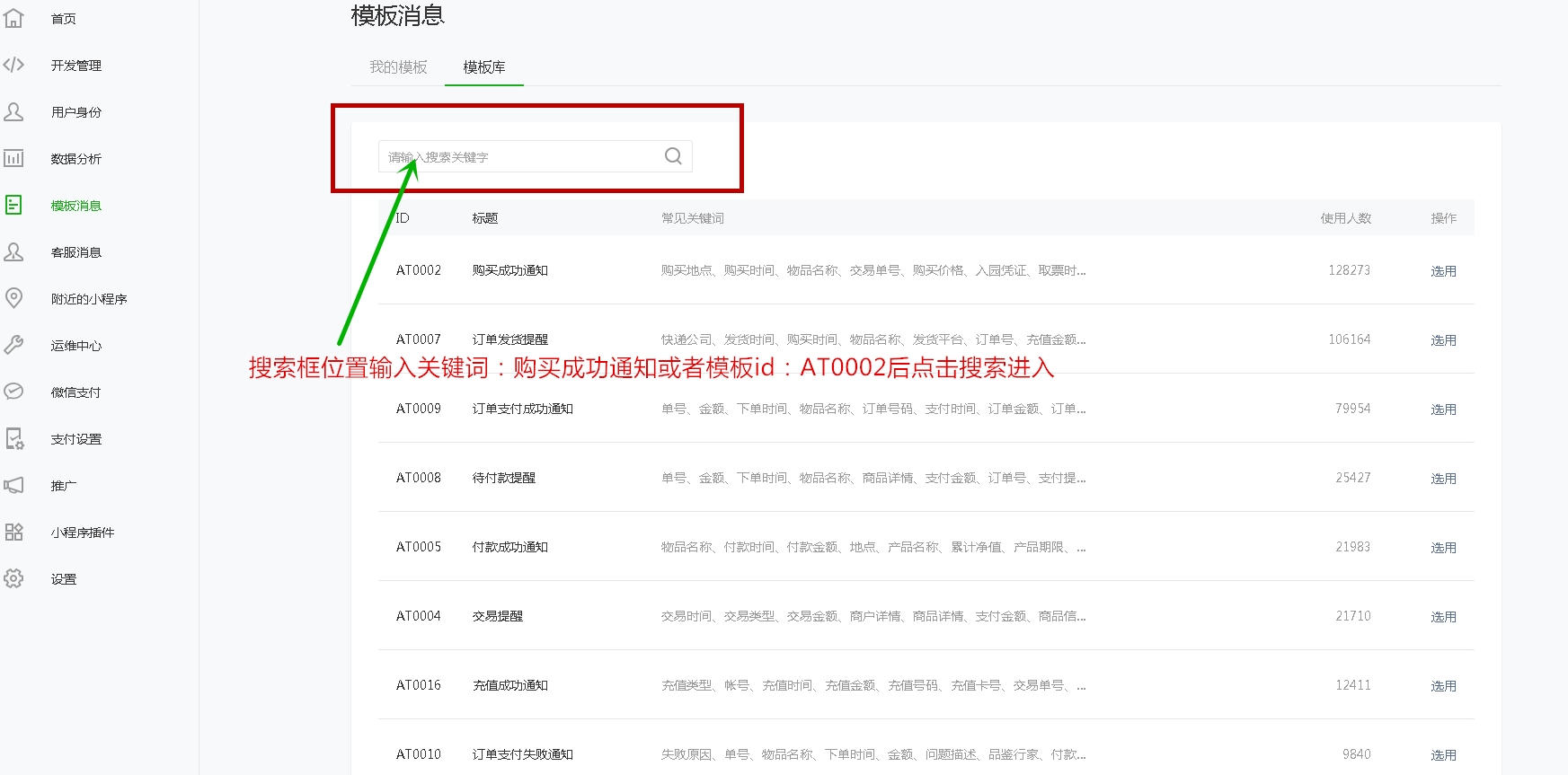Viewport: 1568px width, 775px height.
Task: Open the settings gear icon
Action: pyautogui.click(x=13, y=578)
